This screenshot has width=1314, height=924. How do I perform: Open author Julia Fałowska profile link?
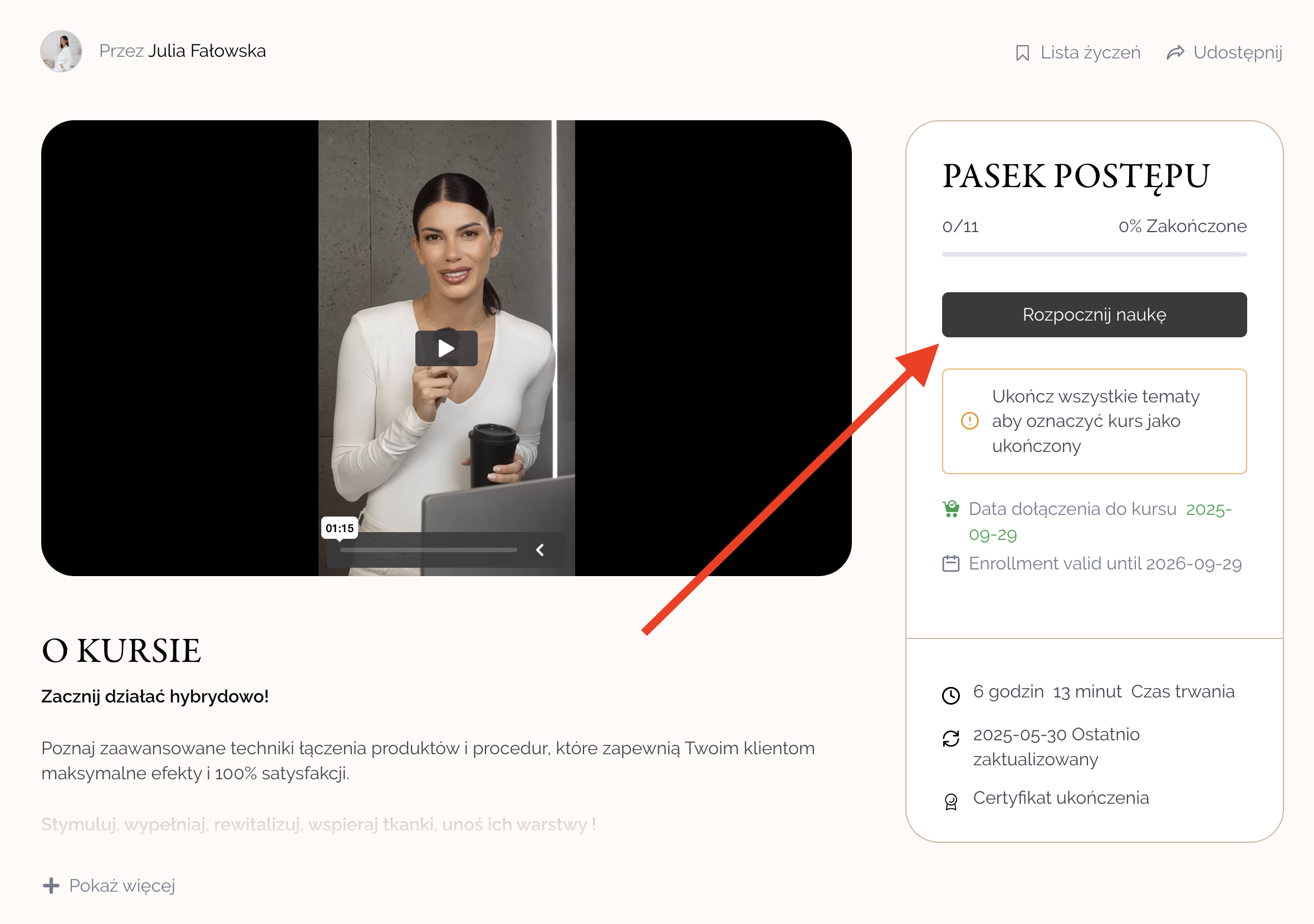coord(207,51)
